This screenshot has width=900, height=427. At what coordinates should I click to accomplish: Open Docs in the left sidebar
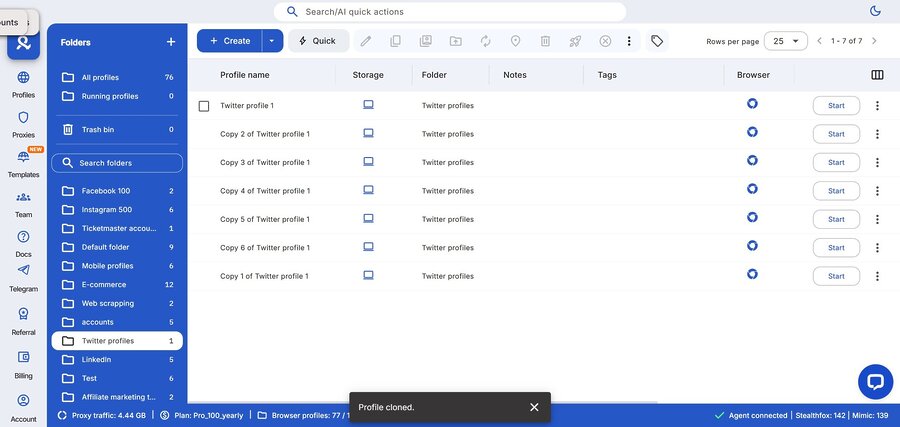click(x=24, y=243)
